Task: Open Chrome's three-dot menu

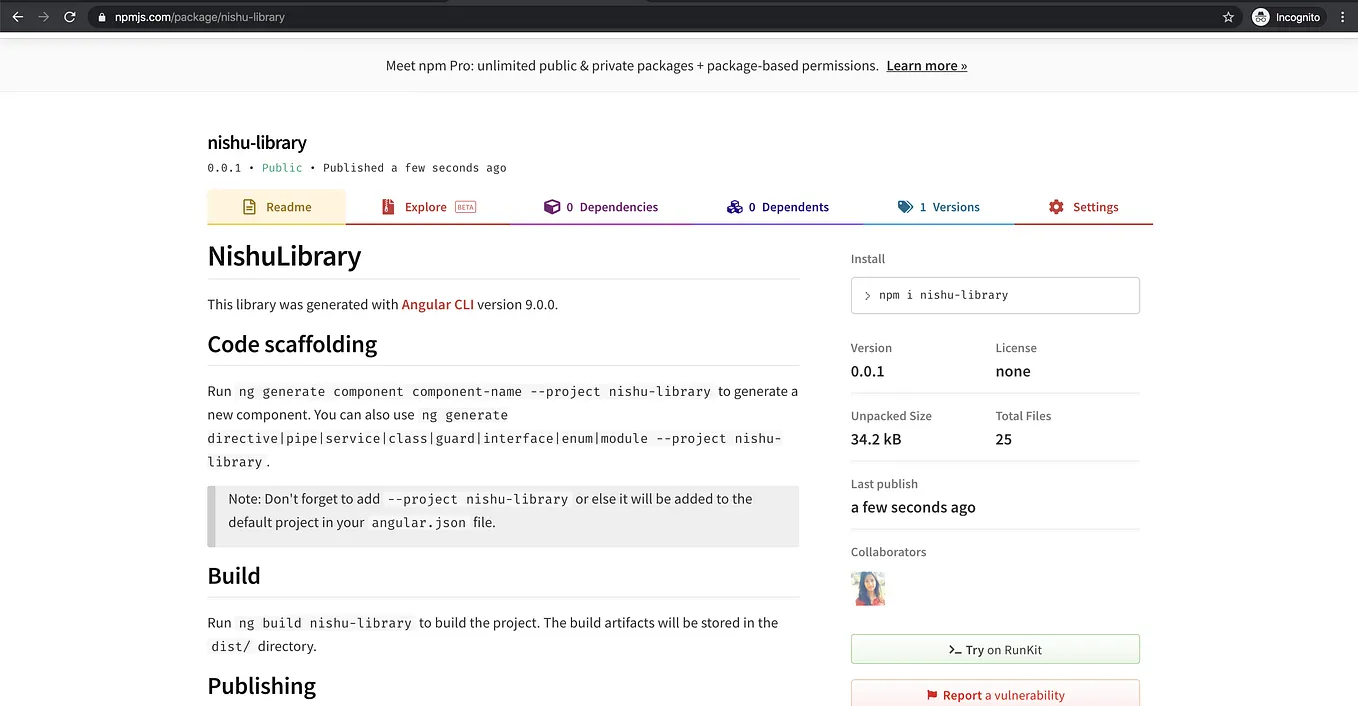Action: (x=1343, y=16)
